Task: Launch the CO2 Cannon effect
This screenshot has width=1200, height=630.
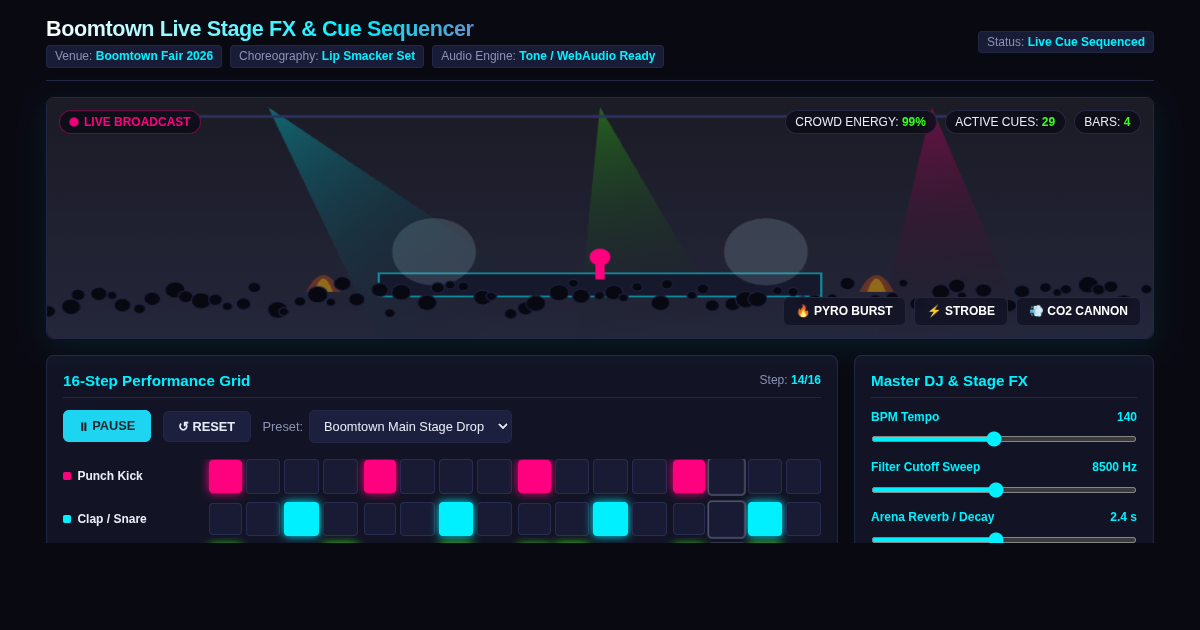Action: pyautogui.click(x=1078, y=311)
